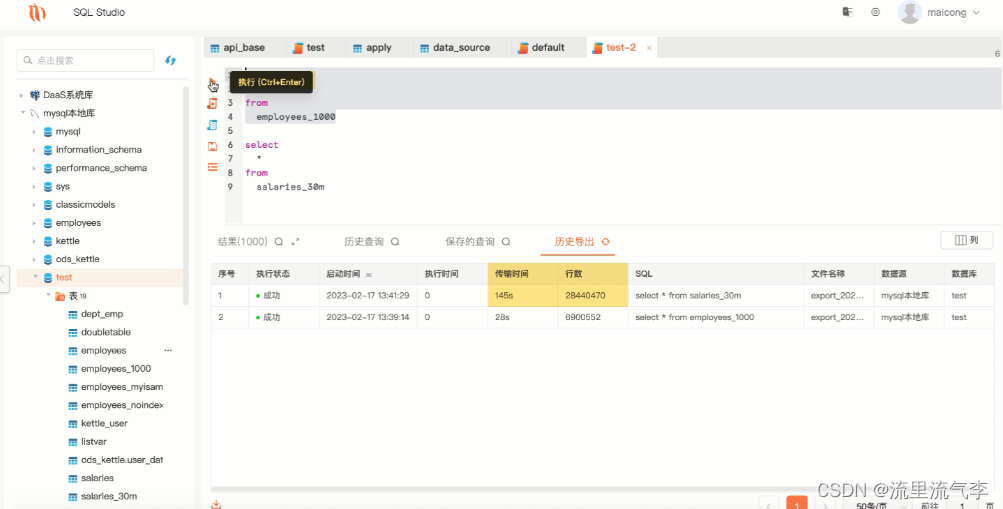Switch to the apply tab
The height and width of the screenshot is (509, 1003).
pos(372,47)
